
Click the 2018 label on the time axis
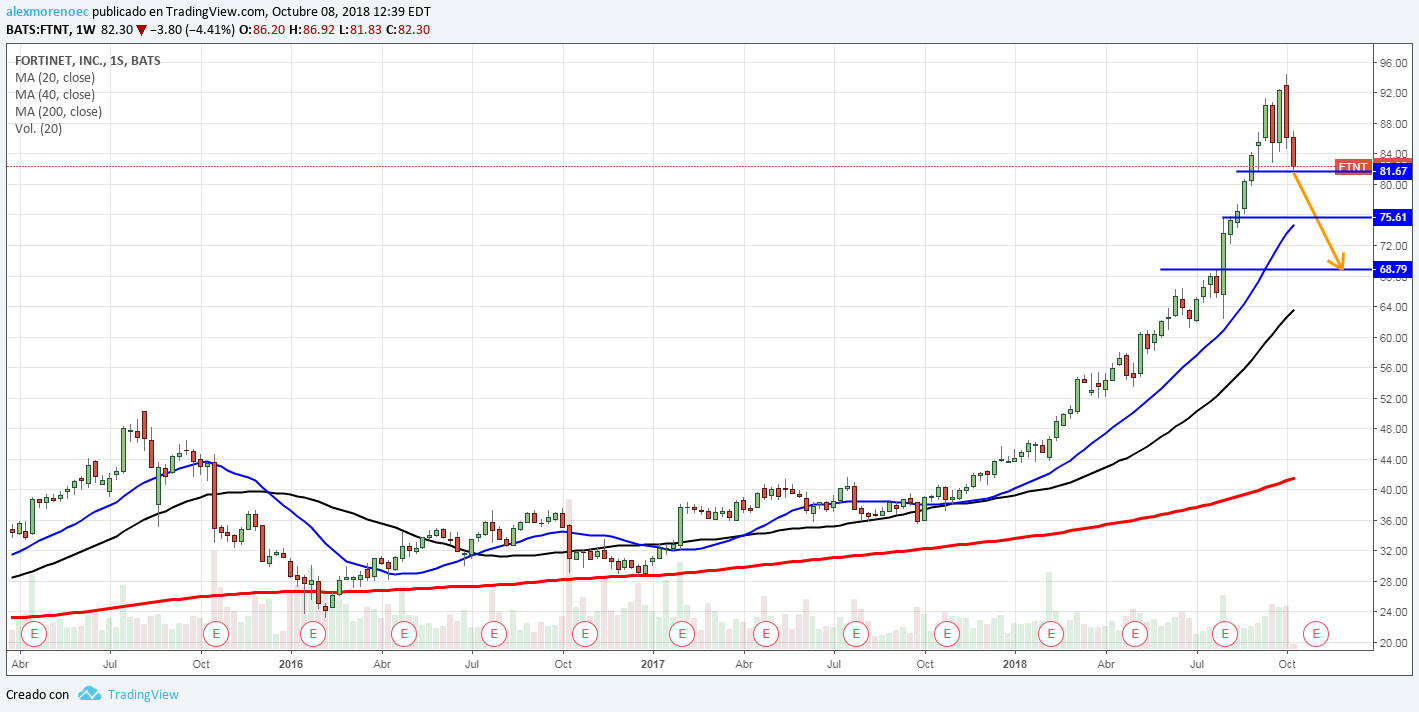[1015, 663]
